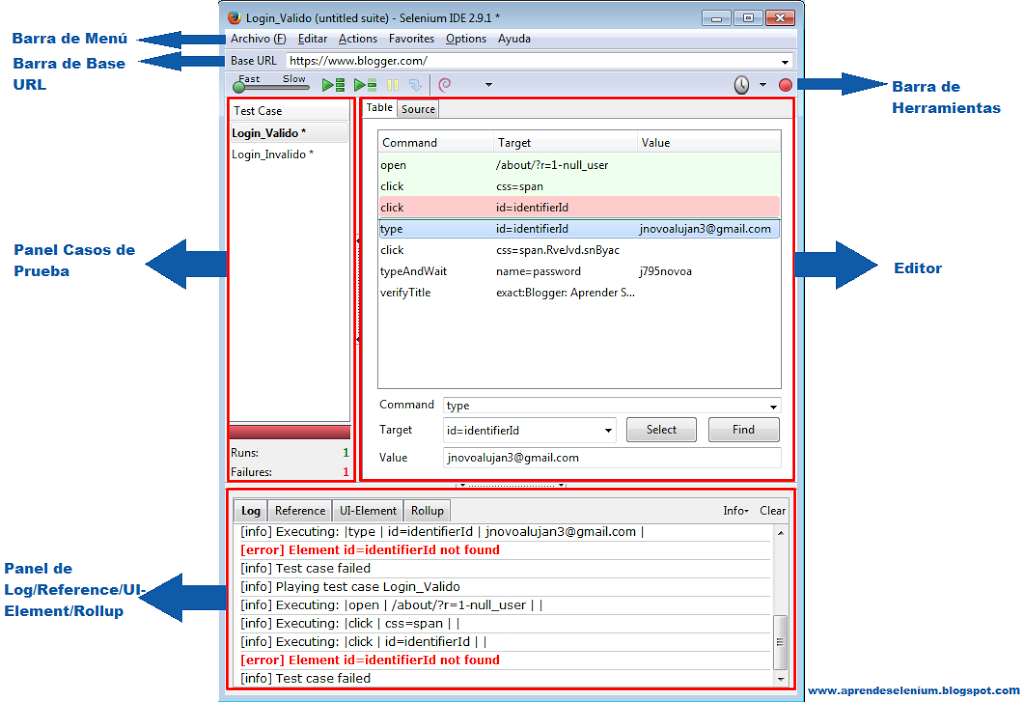
Task: Open the Ayuda menu
Action: click(x=514, y=39)
